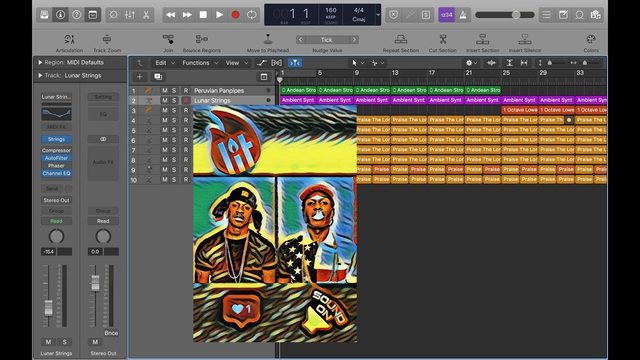Image resolution: width=640 pixels, height=360 pixels.
Task: Solo the Lunar Strings track
Action: coord(174,100)
